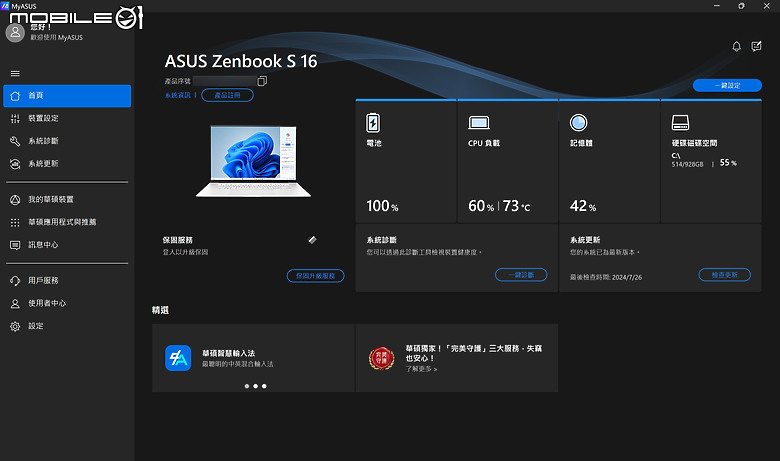
Task: Click the warranty edit pencil icon
Action: (x=312, y=240)
